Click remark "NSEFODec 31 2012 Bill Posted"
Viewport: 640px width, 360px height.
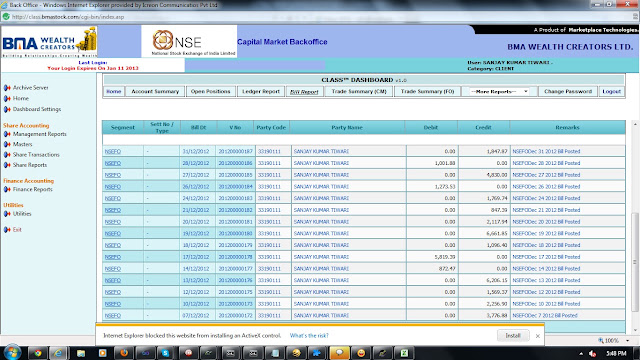[546, 151]
